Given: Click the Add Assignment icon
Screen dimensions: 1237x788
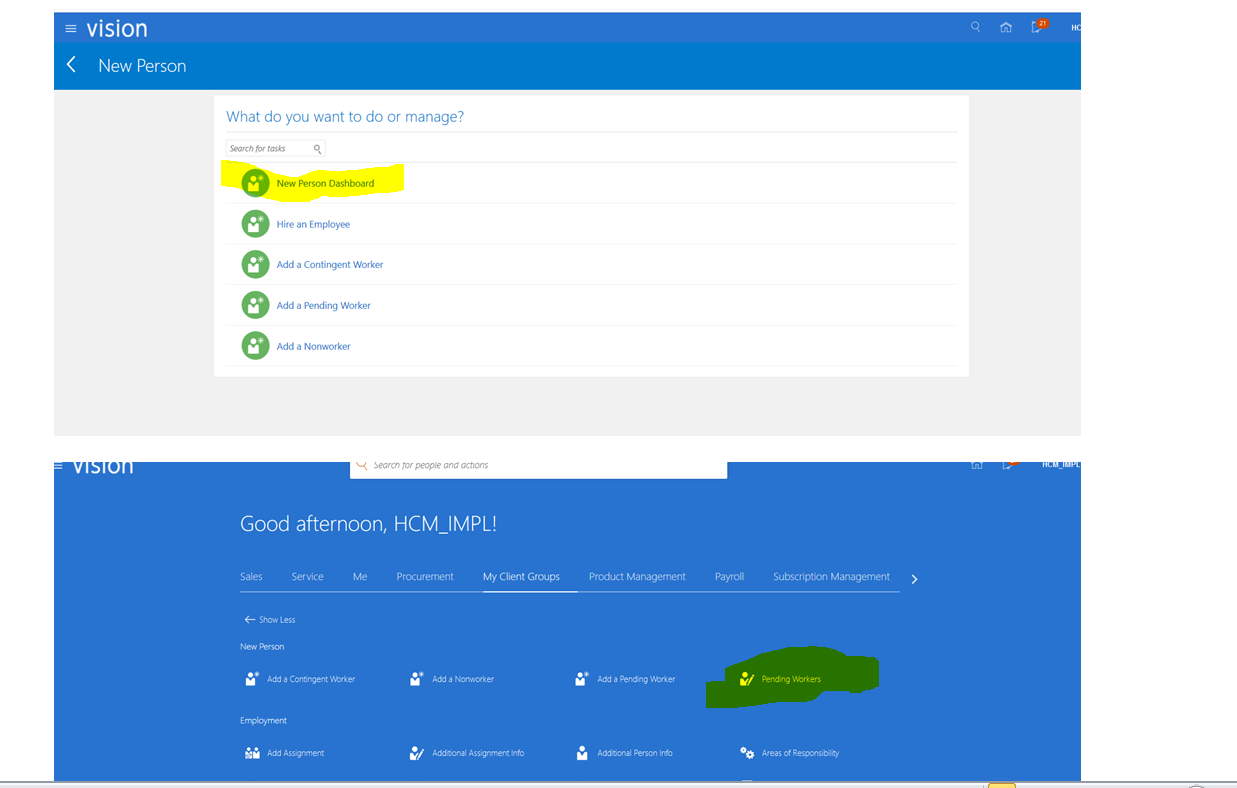Looking at the screenshot, I should (x=251, y=752).
